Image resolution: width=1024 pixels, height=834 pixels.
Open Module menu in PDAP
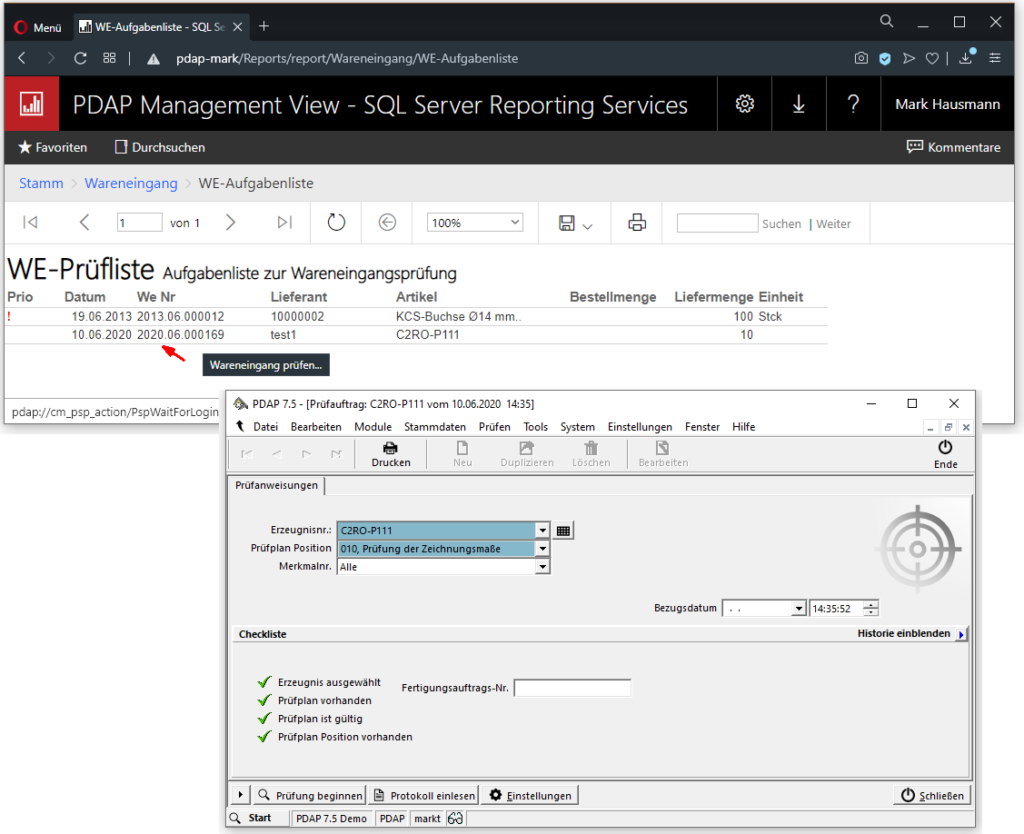373,426
